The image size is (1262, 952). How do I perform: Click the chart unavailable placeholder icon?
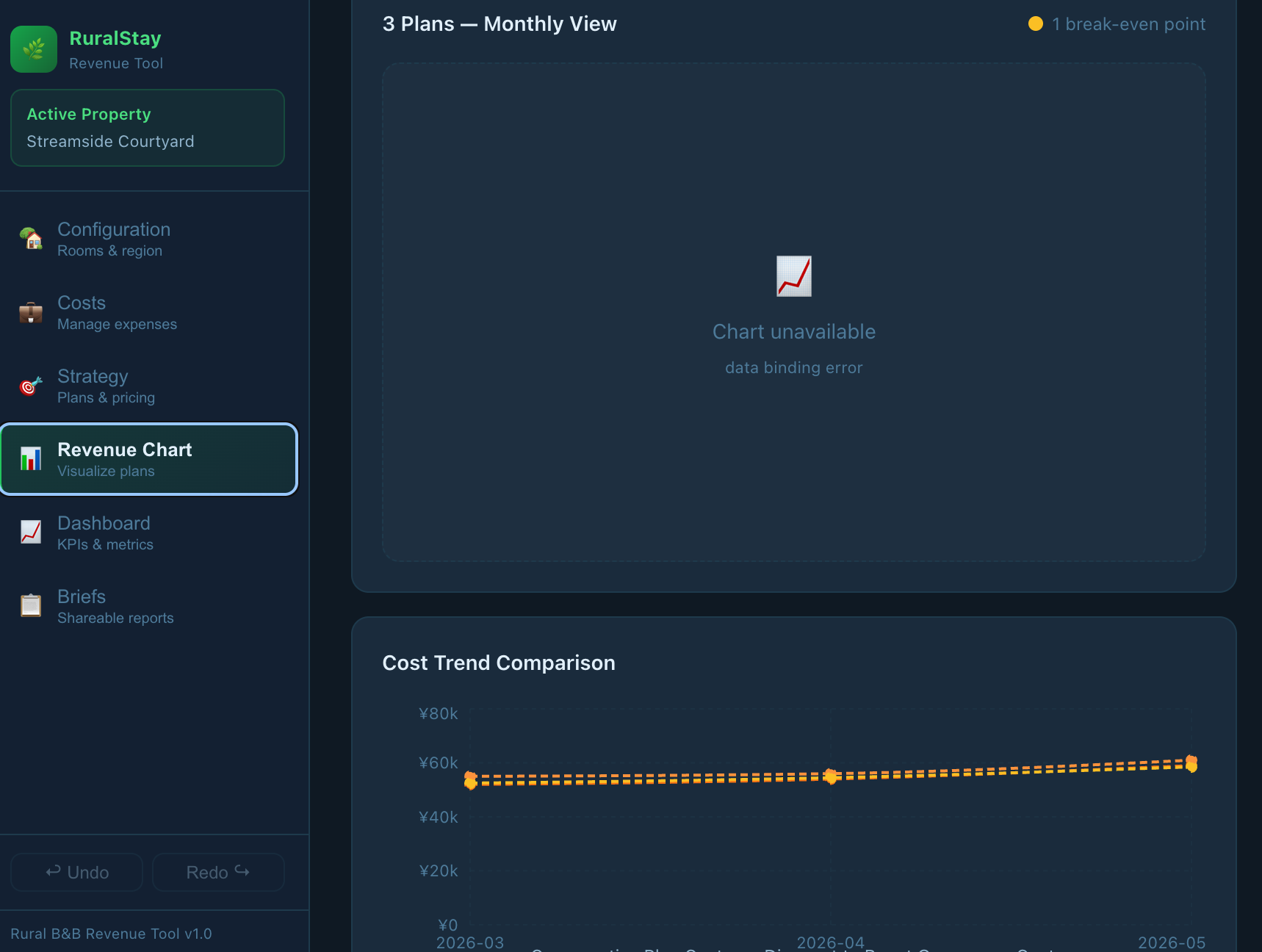(794, 276)
